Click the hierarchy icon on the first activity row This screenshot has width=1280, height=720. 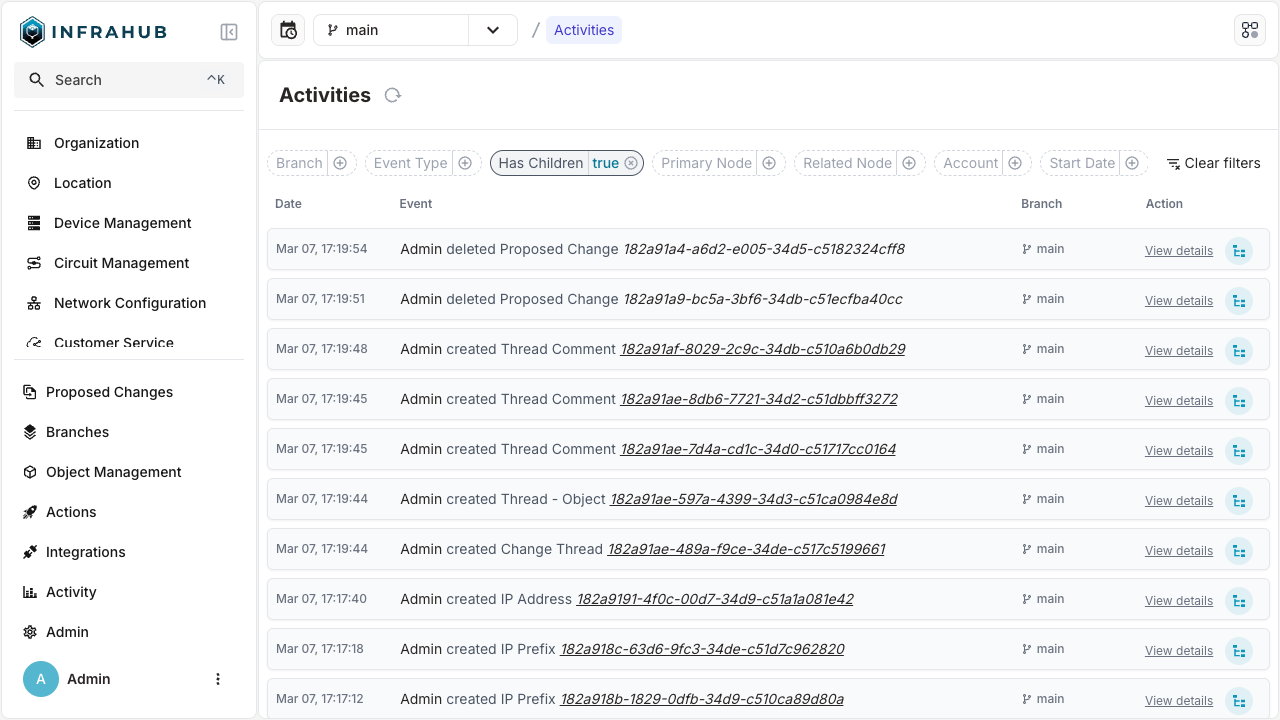[1239, 251]
